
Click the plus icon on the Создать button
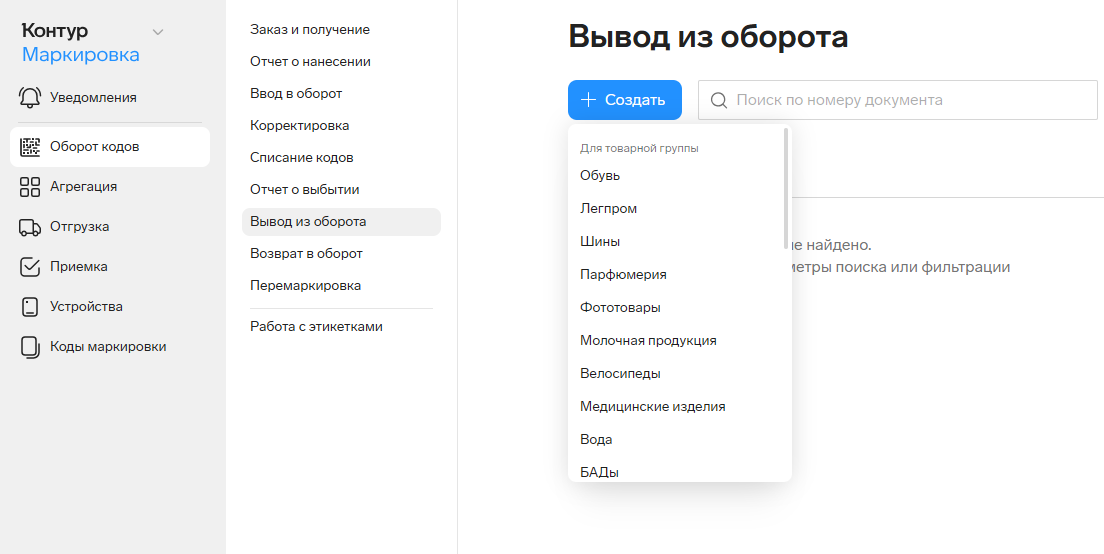click(x=588, y=100)
